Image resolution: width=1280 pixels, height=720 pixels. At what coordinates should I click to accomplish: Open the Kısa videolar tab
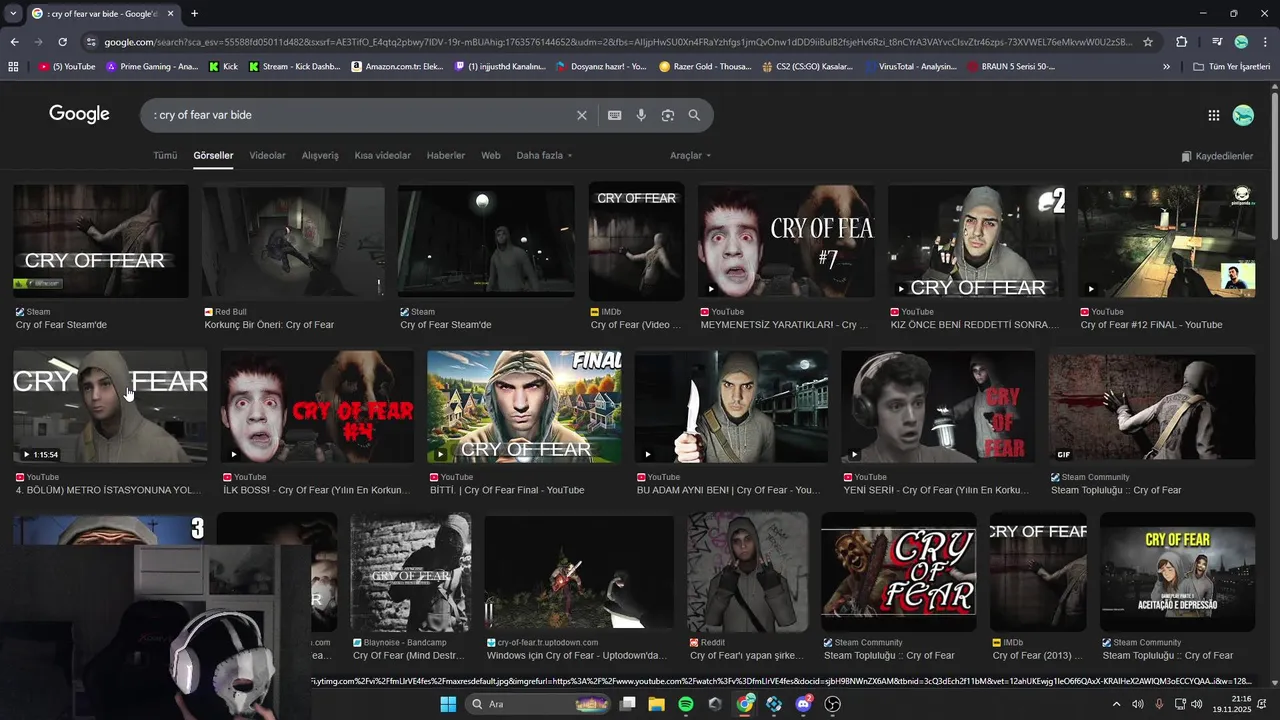tap(382, 156)
